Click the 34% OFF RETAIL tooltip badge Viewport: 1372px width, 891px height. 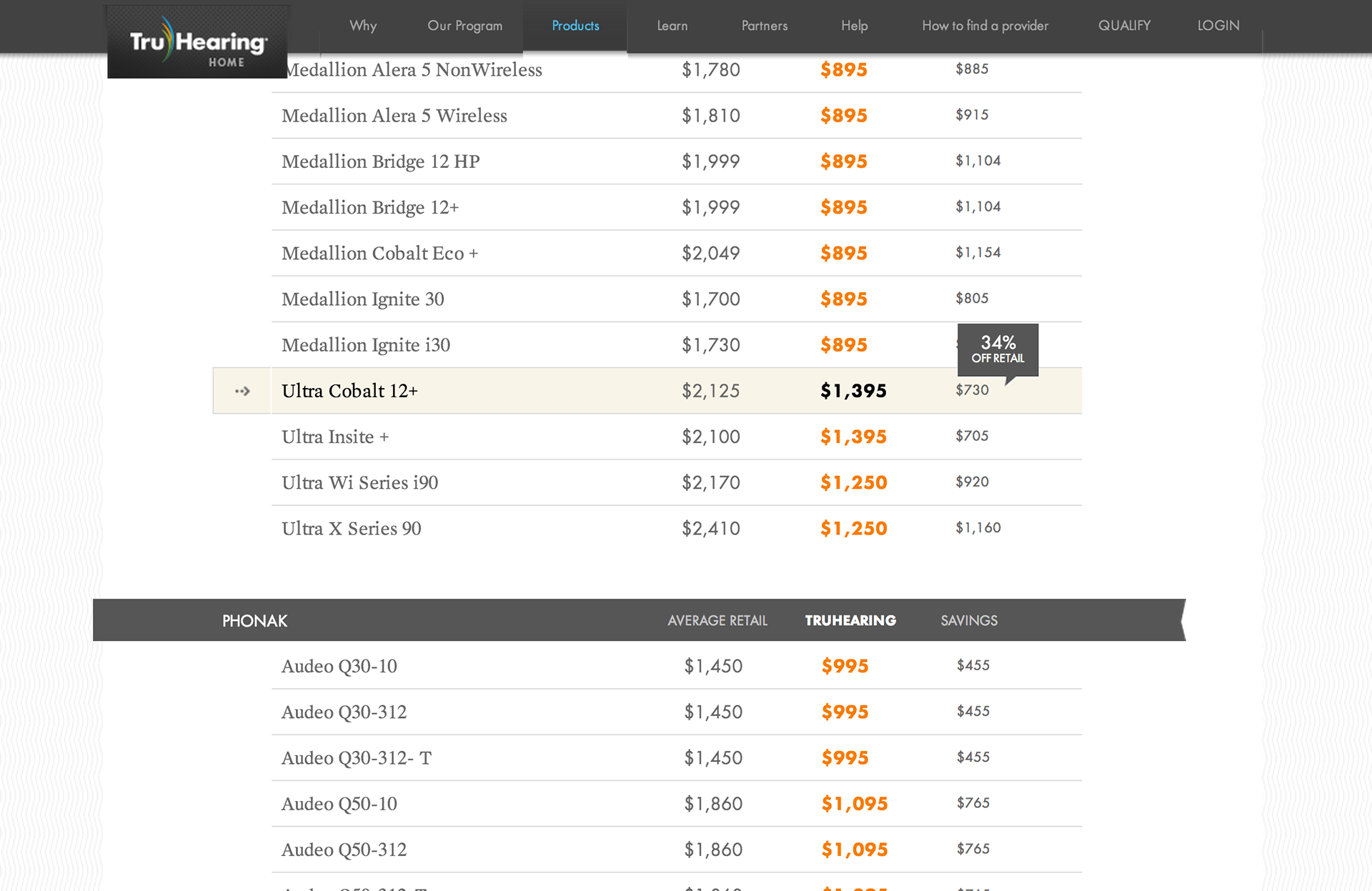tap(998, 349)
